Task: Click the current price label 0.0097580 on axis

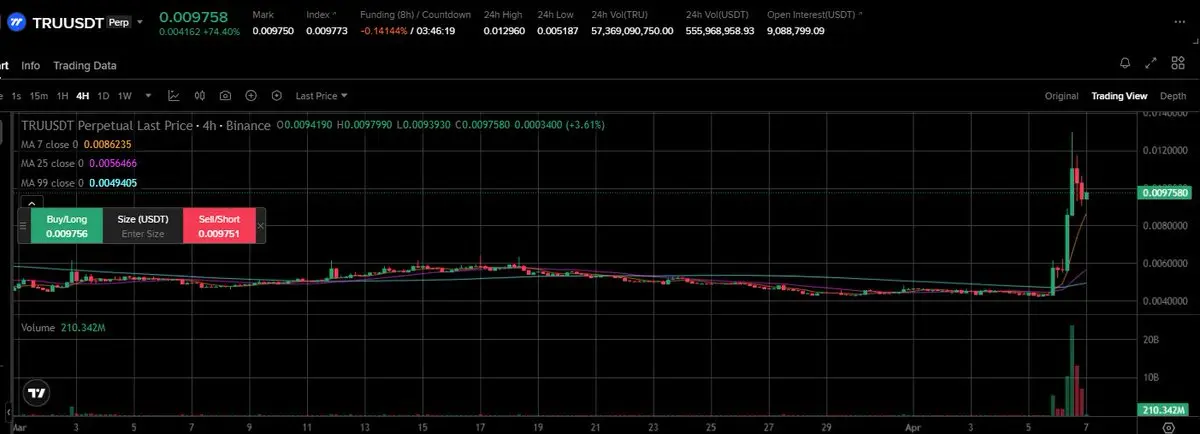Action: point(1166,193)
